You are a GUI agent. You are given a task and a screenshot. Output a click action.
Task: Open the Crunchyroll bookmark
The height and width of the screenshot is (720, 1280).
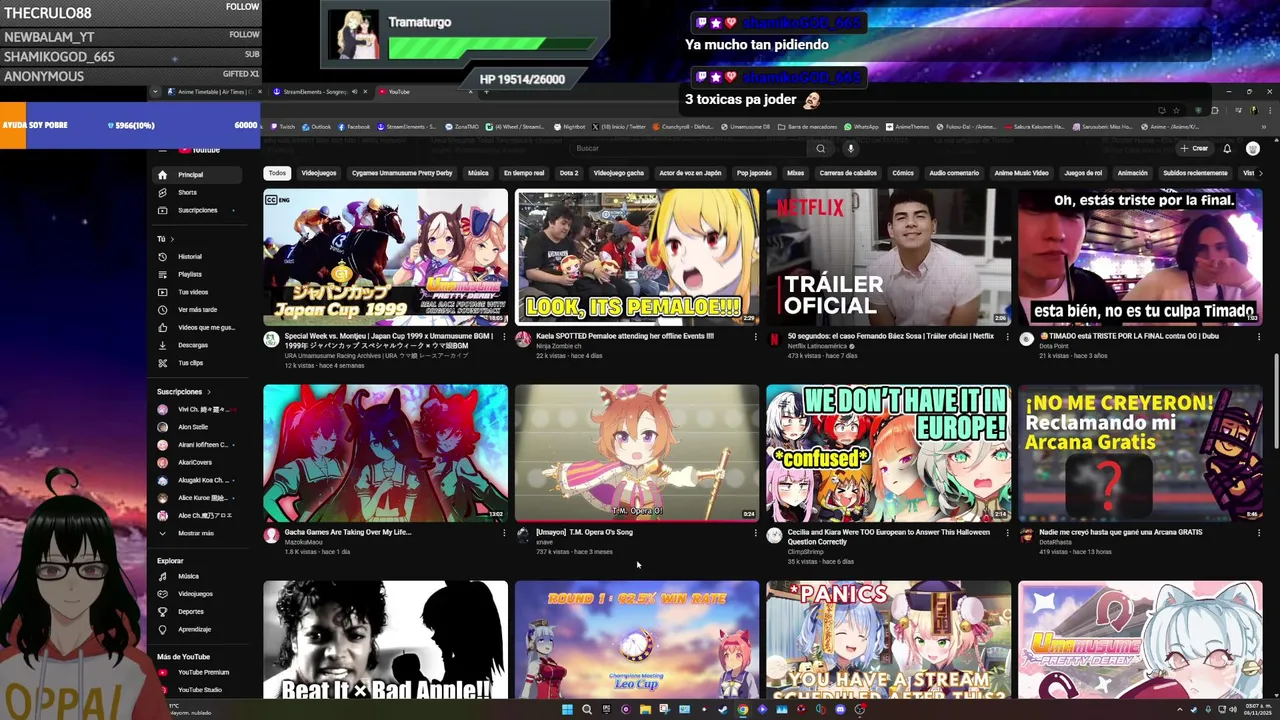685,127
